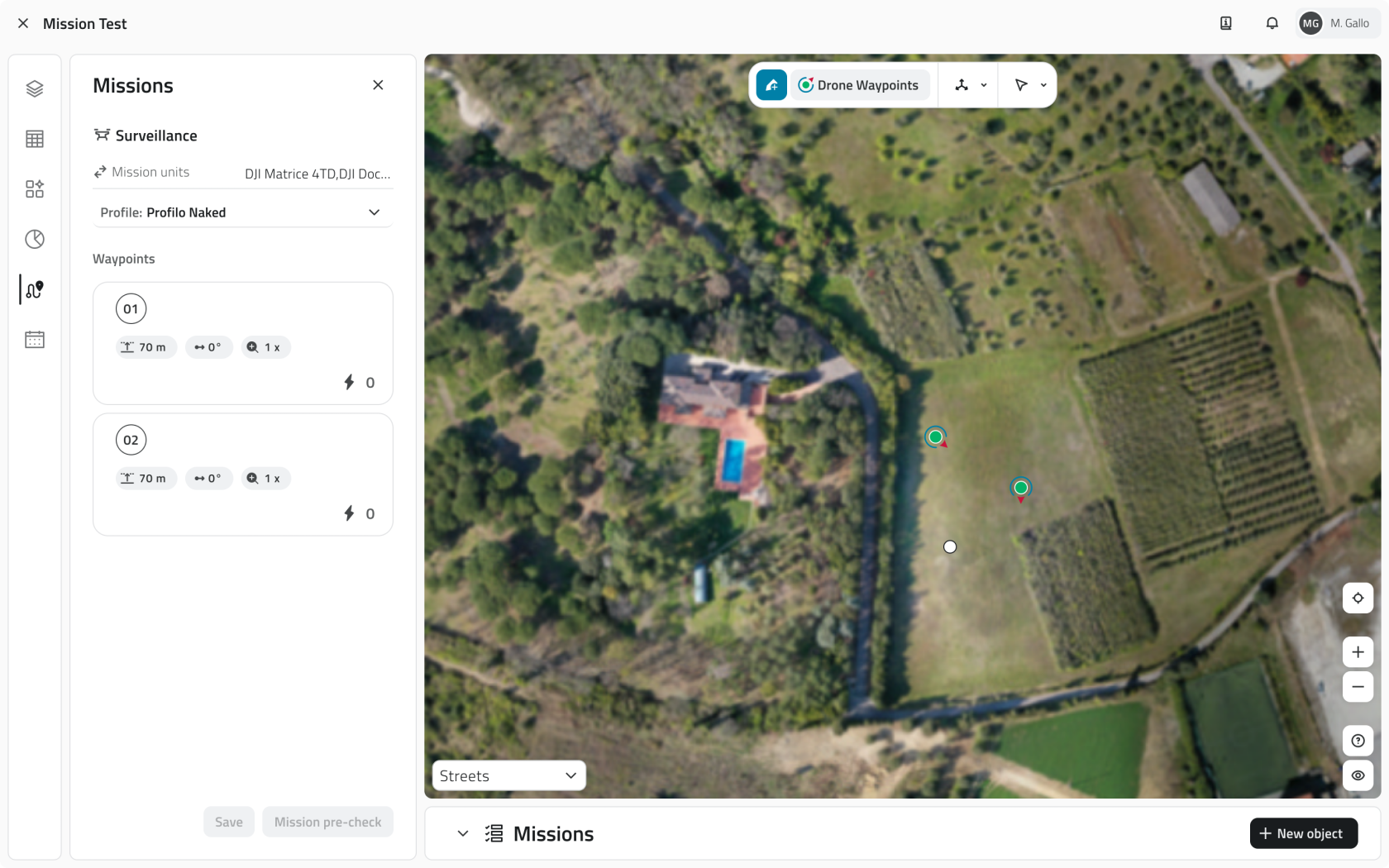
Task: Click the New object button
Action: (x=1303, y=833)
